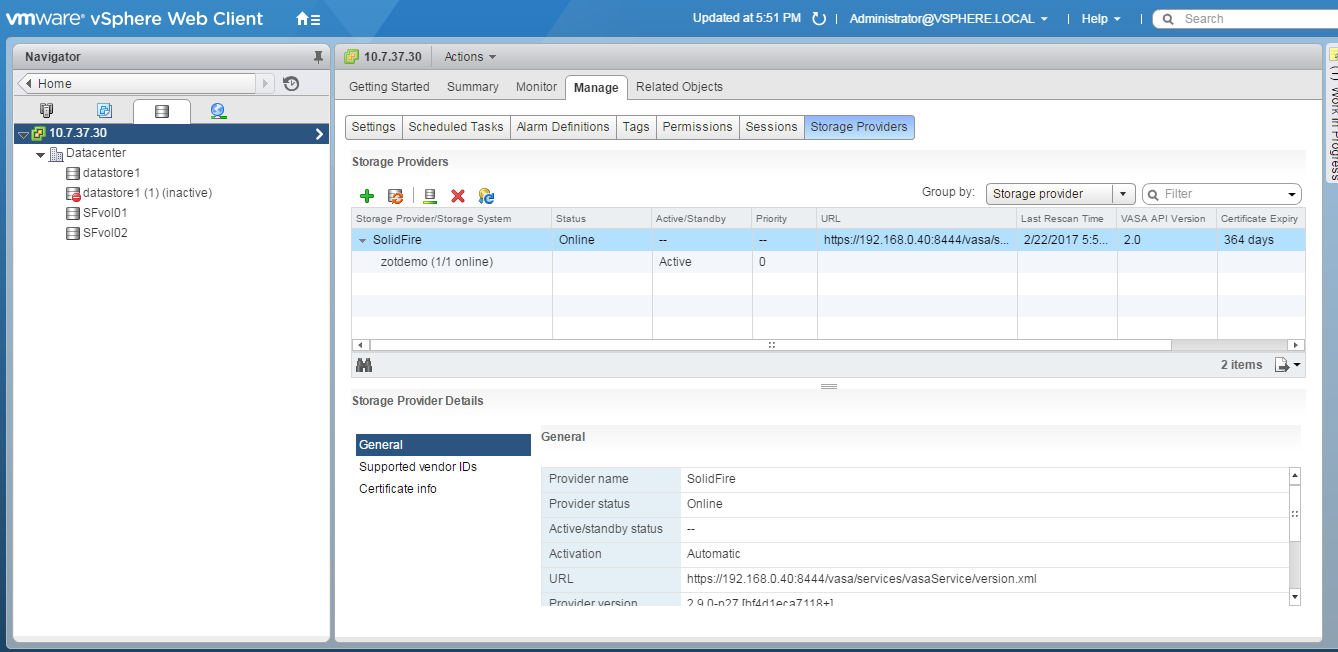Image resolution: width=1338 pixels, height=652 pixels.
Task: Collapse the SolidFire provider row
Action: [362, 240]
